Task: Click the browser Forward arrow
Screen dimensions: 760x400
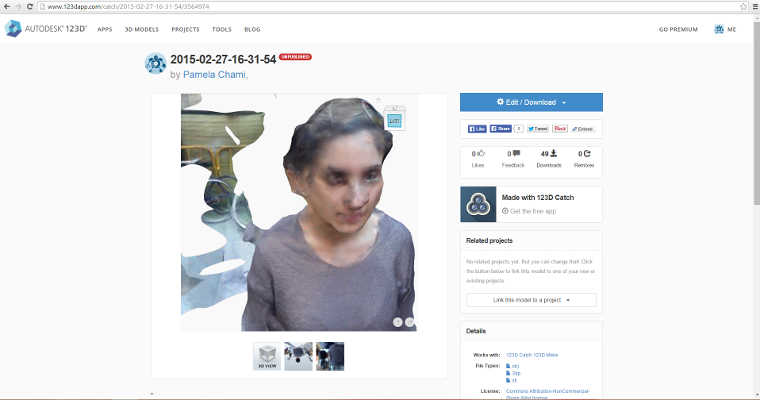Action: click(x=18, y=6)
